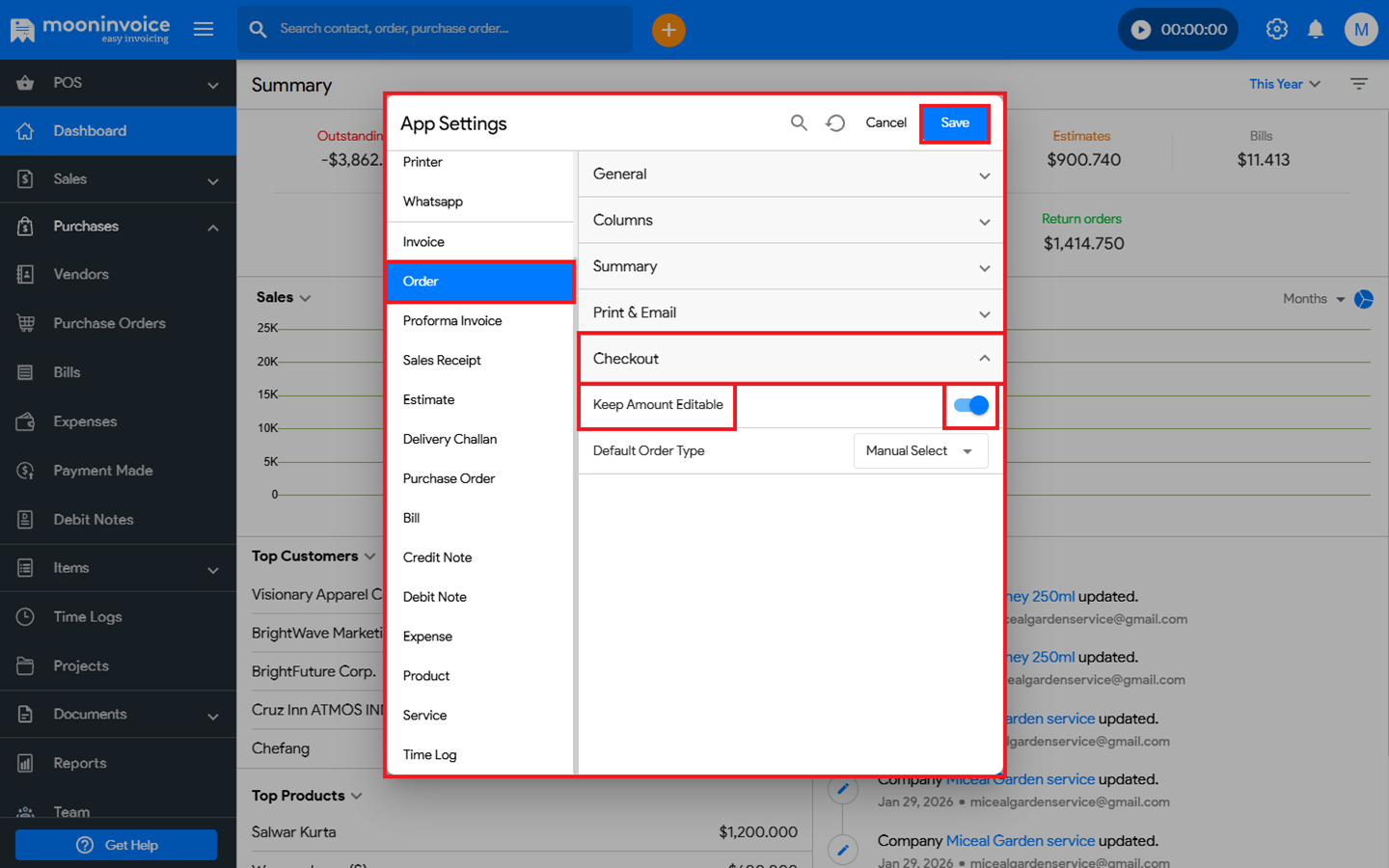Click the Get Help button
This screenshot has width=1389, height=868.
tap(117, 845)
